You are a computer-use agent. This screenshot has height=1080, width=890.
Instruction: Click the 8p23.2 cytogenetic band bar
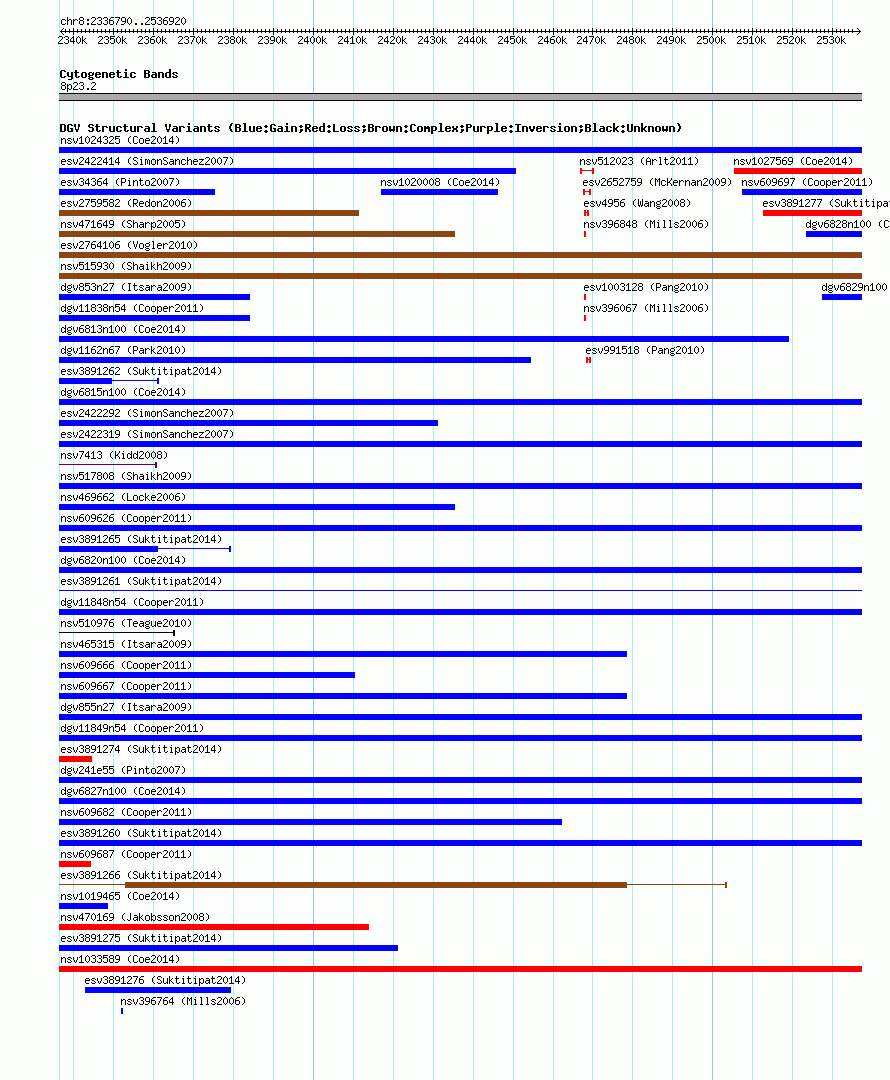pyautogui.click(x=460, y=97)
